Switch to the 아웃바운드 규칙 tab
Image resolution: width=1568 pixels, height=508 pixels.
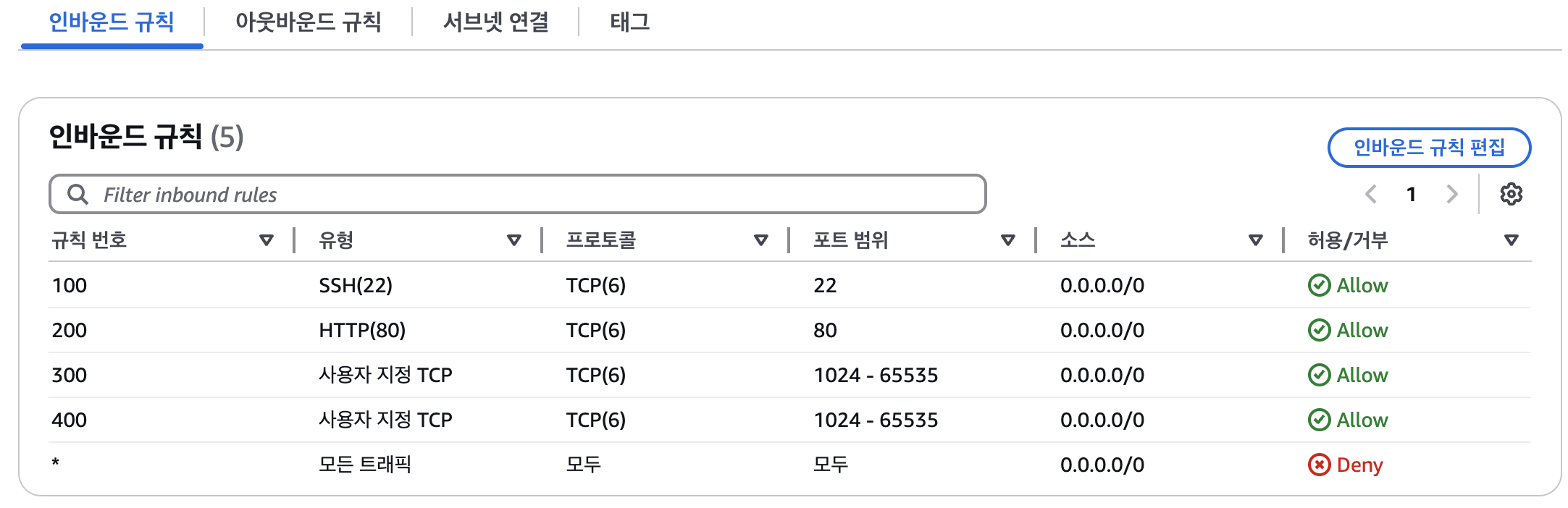(308, 22)
